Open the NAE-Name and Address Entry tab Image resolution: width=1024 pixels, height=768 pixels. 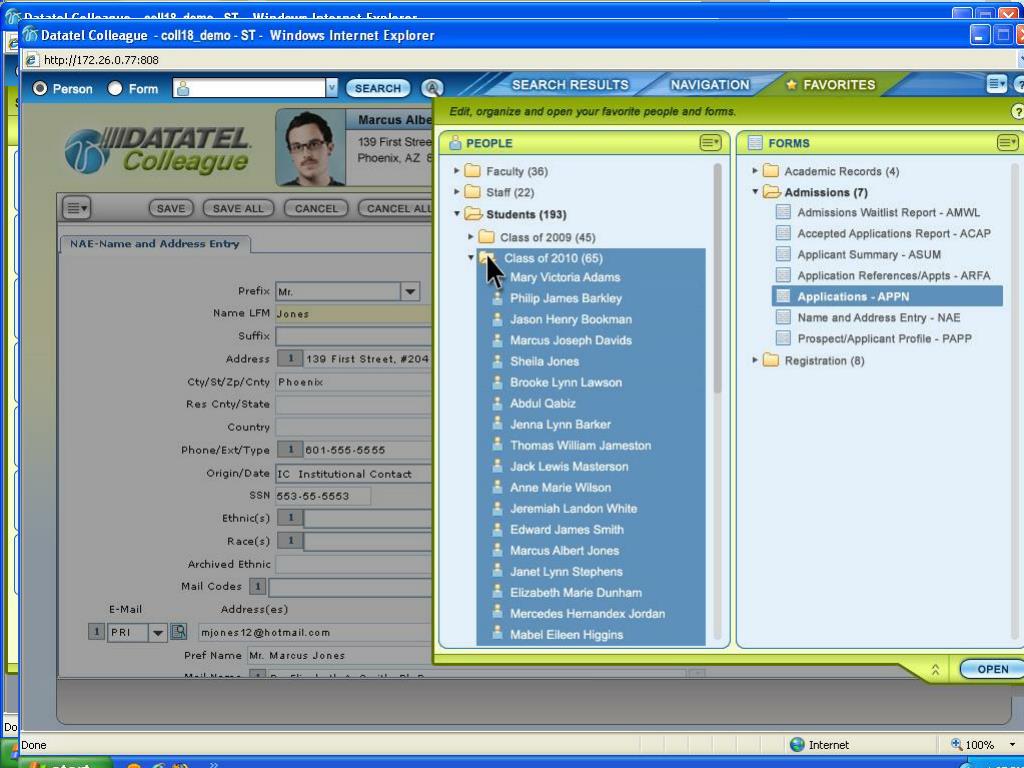point(155,244)
